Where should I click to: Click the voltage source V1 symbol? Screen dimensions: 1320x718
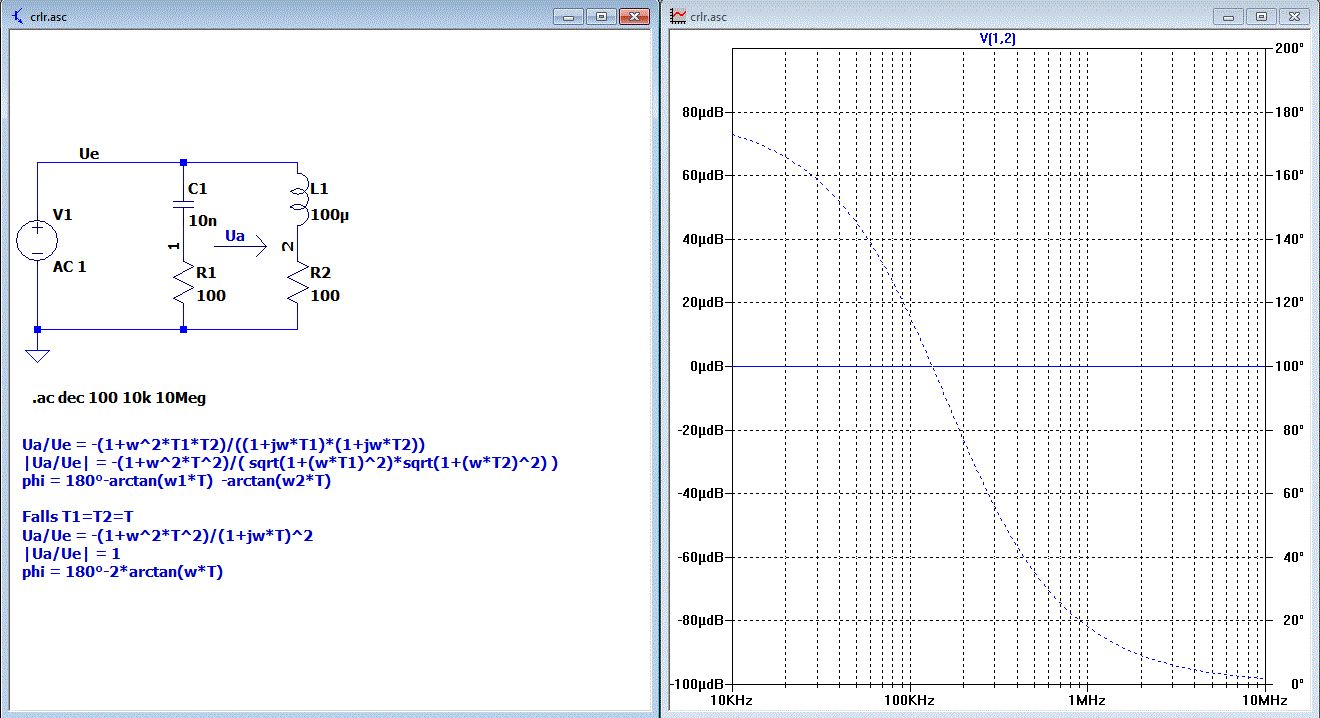37,241
